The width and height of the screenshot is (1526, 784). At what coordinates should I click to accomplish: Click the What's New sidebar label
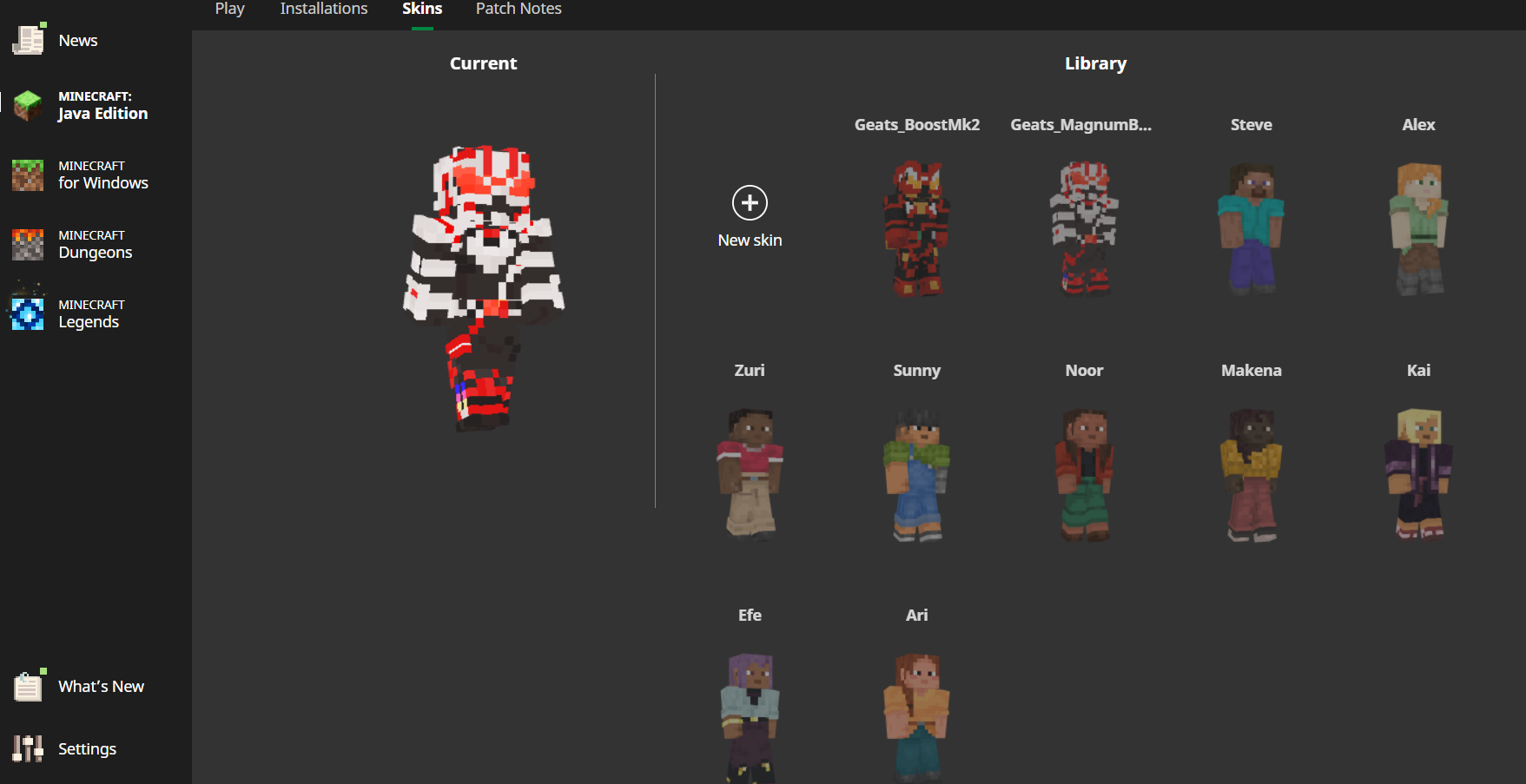pos(102,686)
